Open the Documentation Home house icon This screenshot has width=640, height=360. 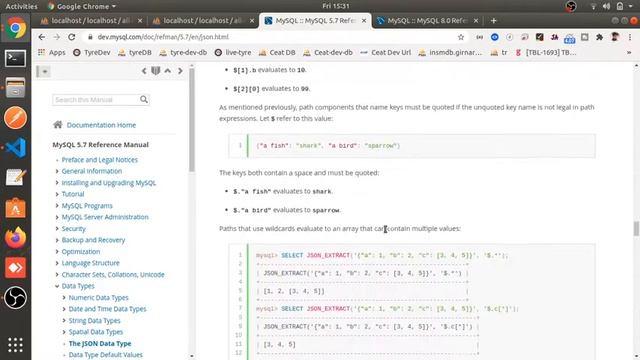pyautogui.click(x=58, y=124)
